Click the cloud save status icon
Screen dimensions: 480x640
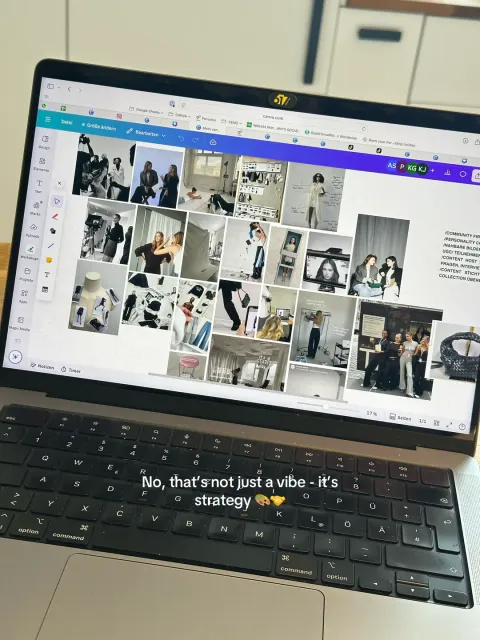[213, 142]
